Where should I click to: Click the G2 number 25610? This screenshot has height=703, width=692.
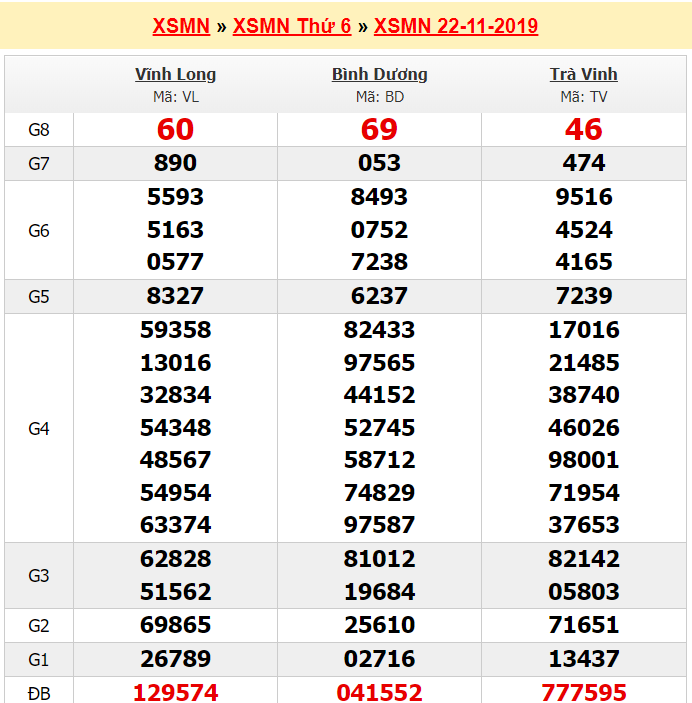click(x=379, y=625)
